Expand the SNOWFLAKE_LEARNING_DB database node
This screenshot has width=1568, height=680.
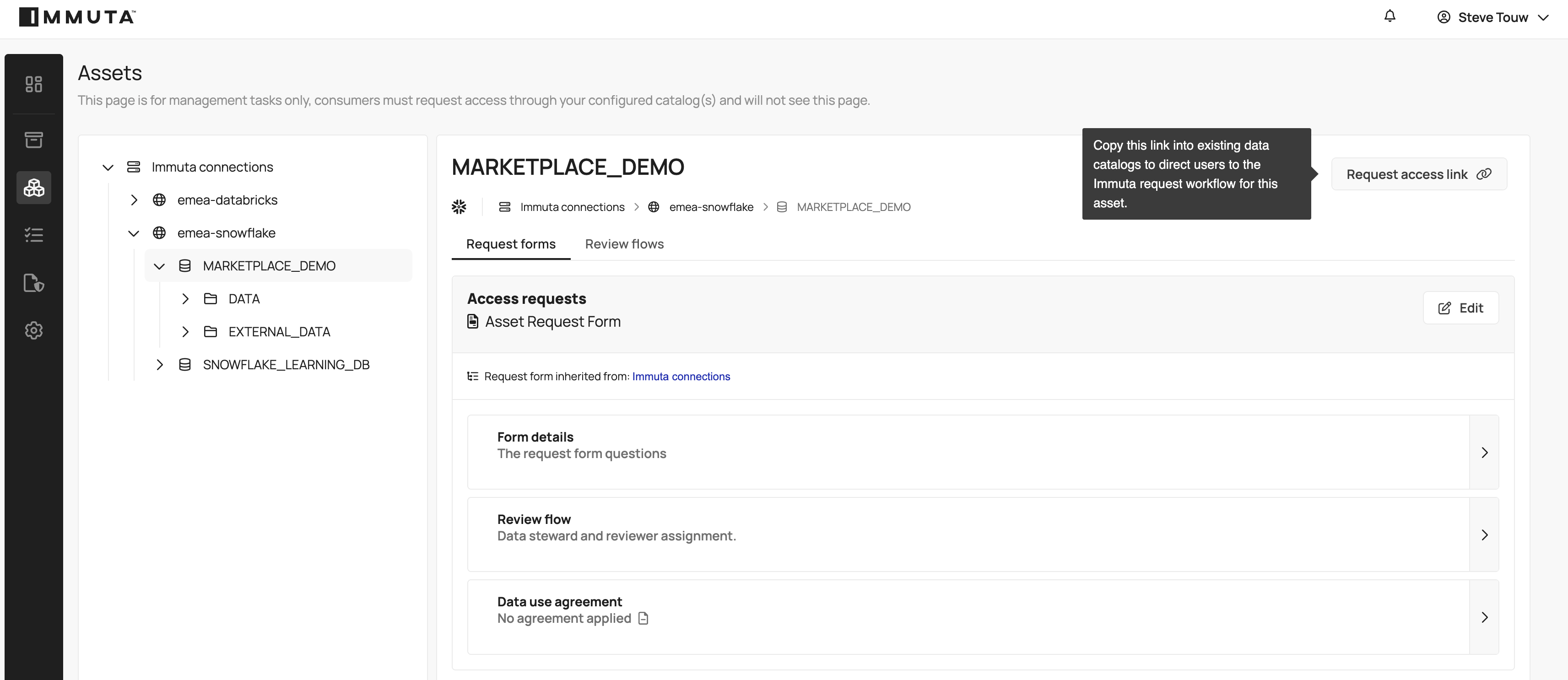[159, 365]
